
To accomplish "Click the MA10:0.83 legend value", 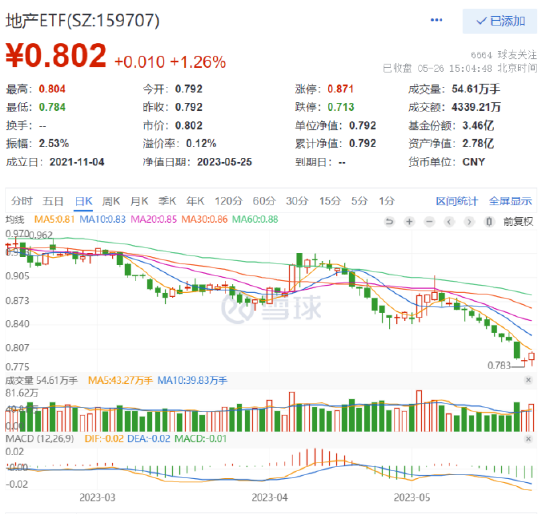I will (102, 220).
